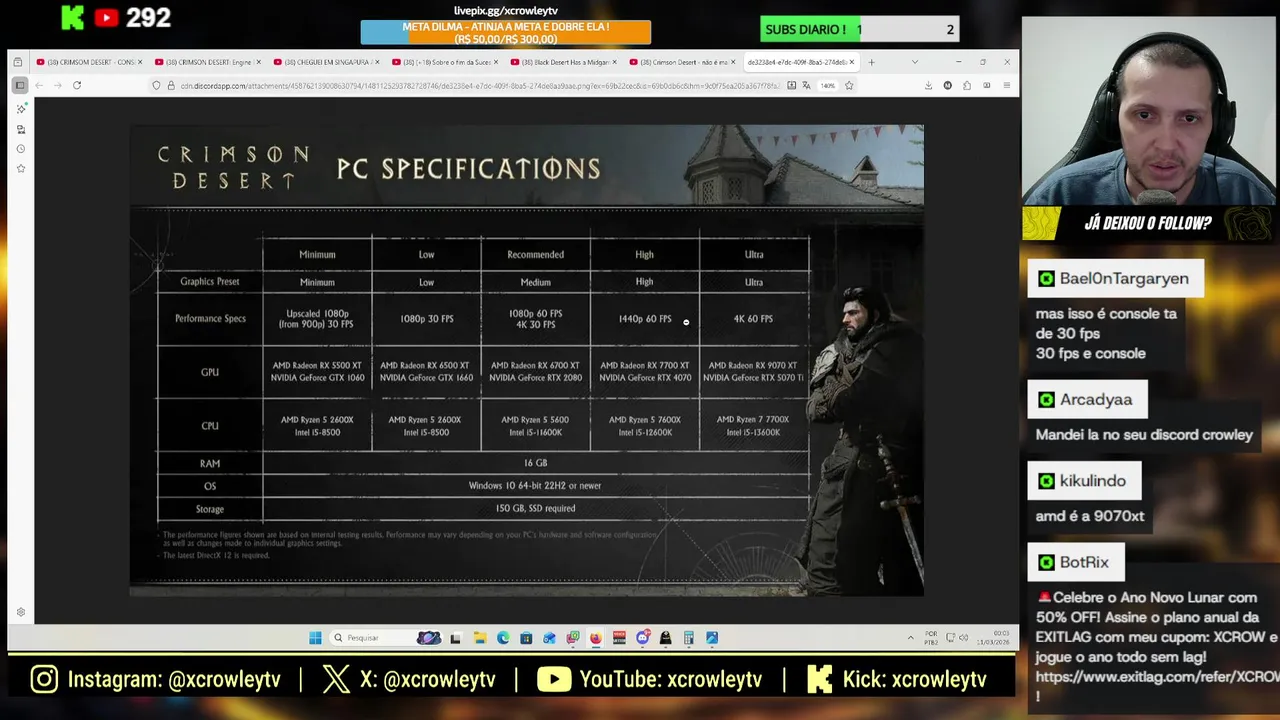The width and height of the screenshot is (1280, 720).
Task: Click the '16 GB' RAM cell
Action: point(535,463)
